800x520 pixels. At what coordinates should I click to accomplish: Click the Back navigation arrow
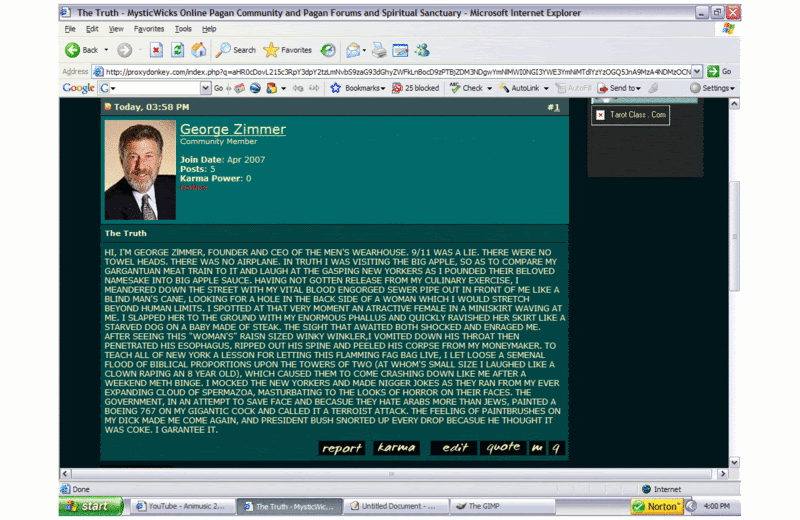[x=72, y=50]
